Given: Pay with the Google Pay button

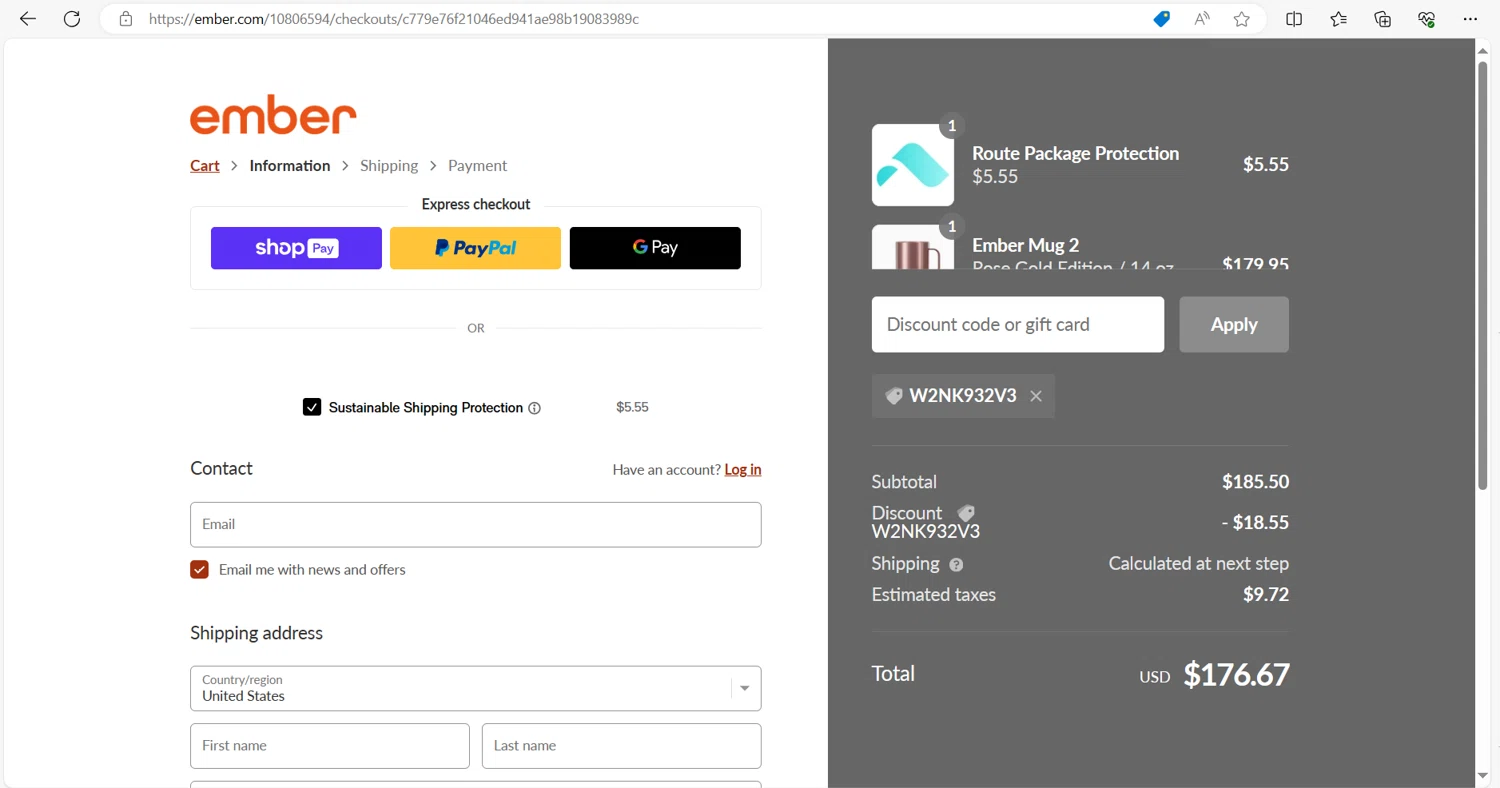Looking at the screenshot, I should click(x=655, y=248).
